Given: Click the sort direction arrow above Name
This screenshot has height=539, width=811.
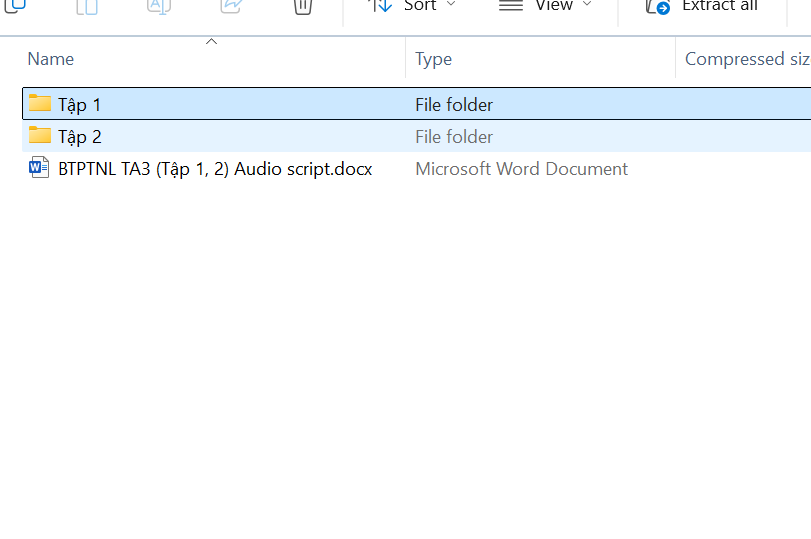Looking at the screenshot, I should 211,42.
